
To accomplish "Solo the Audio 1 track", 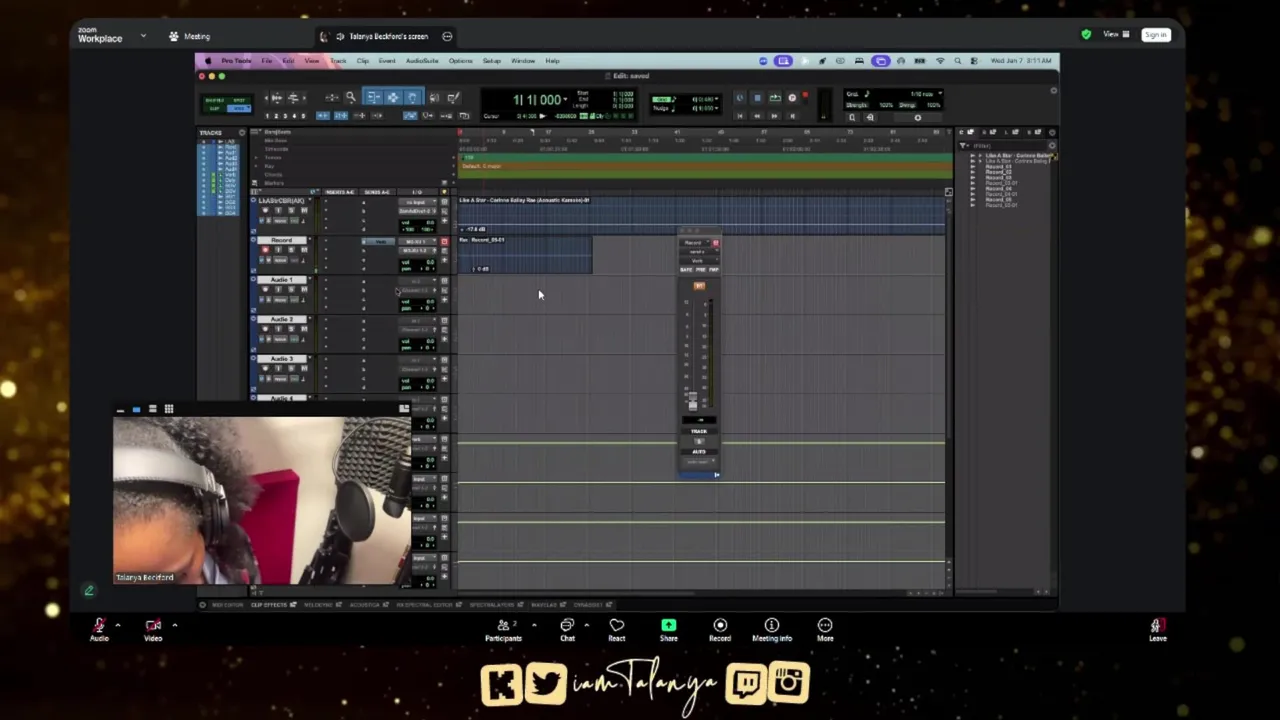I will click(291, 289).
